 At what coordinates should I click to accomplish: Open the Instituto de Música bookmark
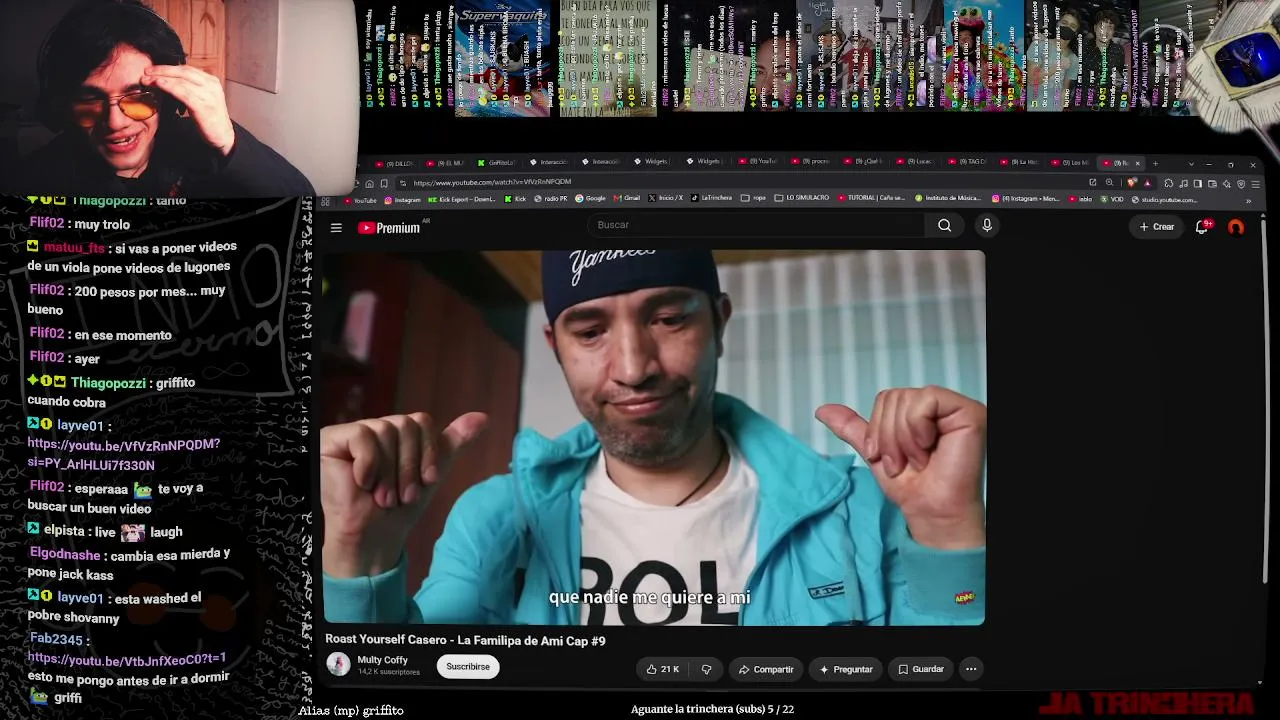click(946, 199)
